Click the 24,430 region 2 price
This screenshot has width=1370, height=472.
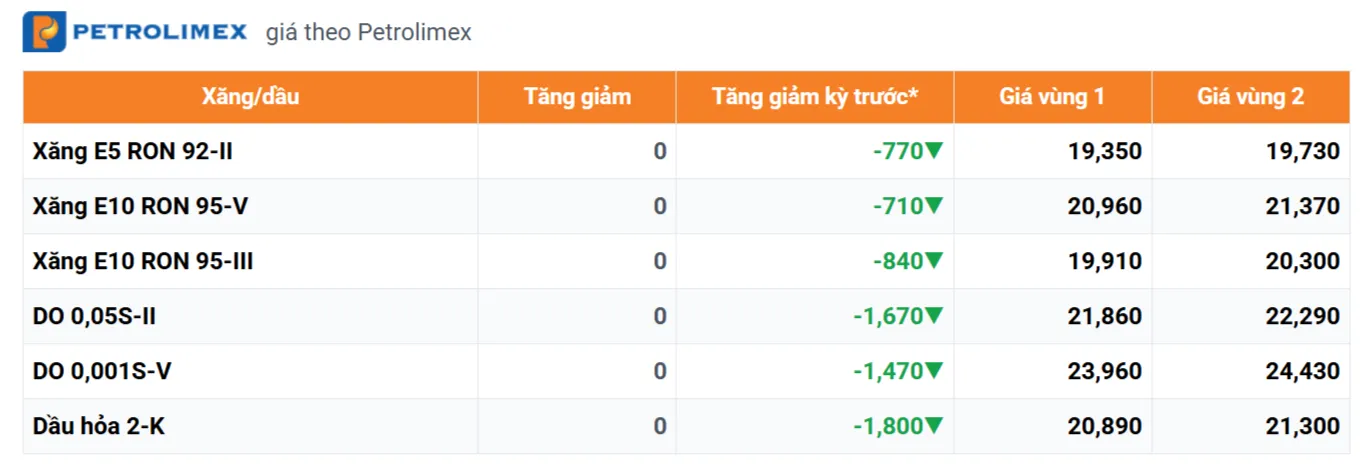click(x=1303, y=372)
